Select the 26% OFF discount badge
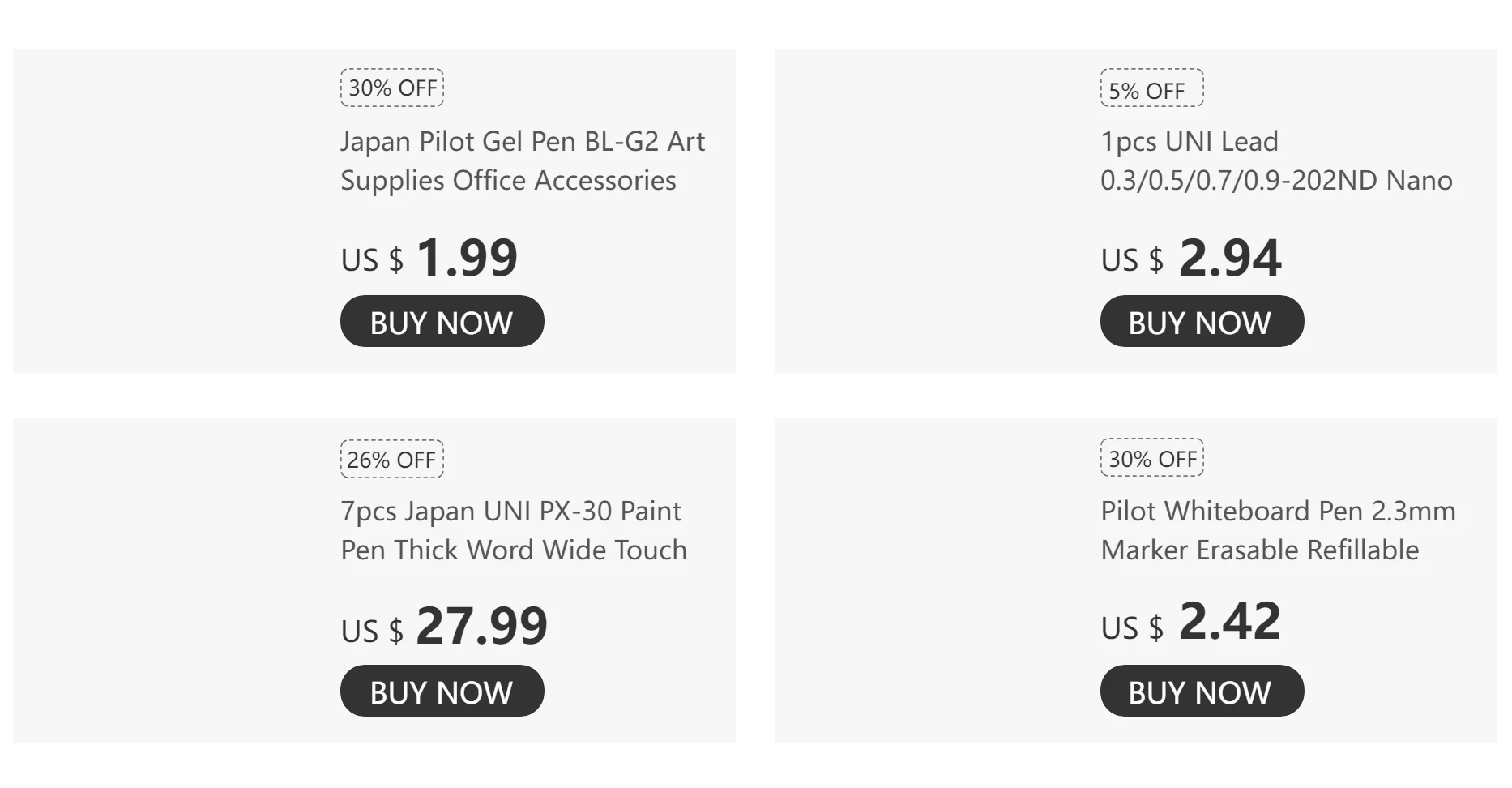 (392, 459)
